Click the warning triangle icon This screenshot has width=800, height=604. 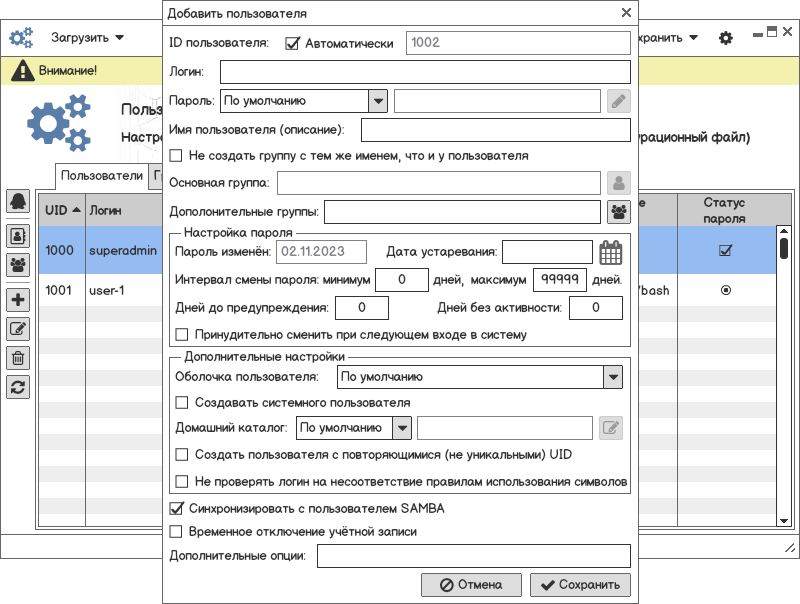22,70
